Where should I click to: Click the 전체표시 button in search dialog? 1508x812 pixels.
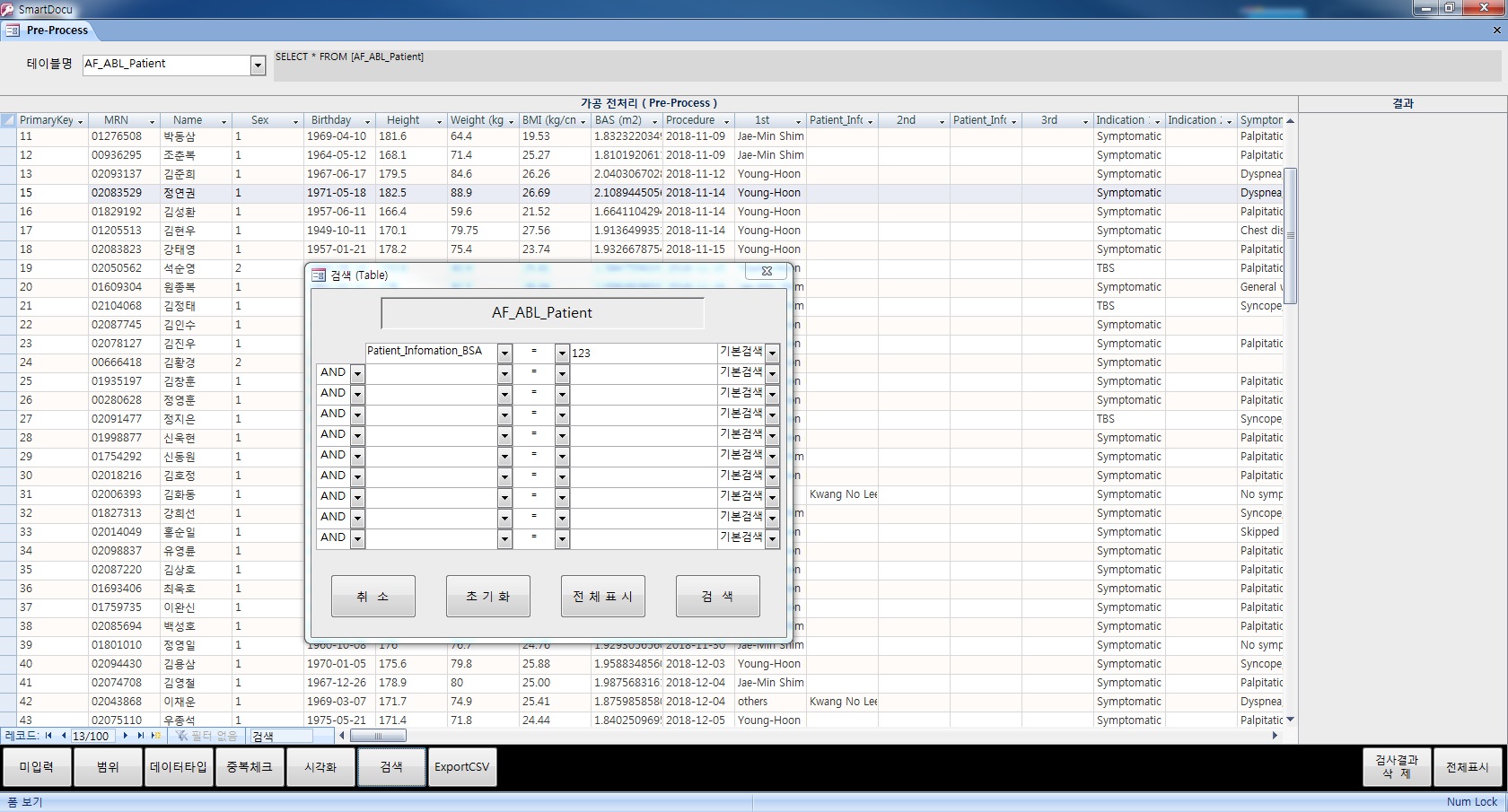coord(602,597)
